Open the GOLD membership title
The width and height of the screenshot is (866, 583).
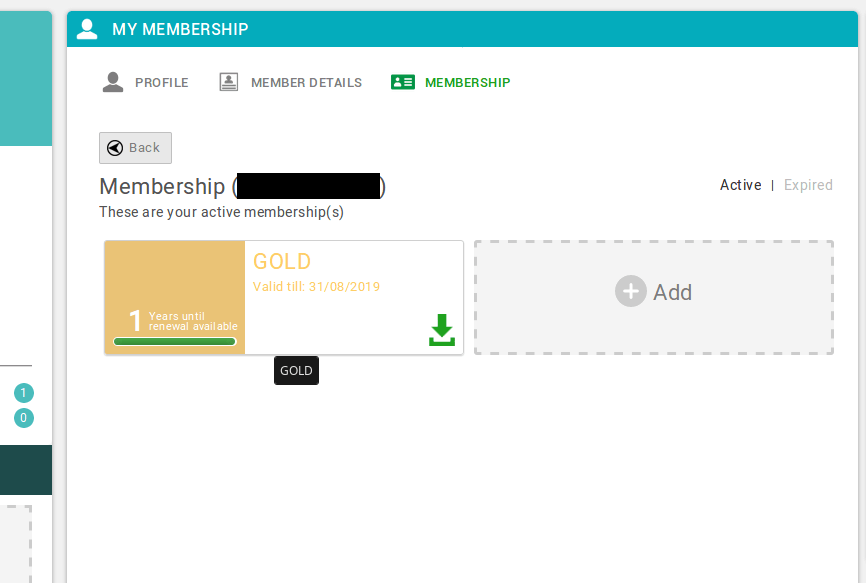(282, 262)
